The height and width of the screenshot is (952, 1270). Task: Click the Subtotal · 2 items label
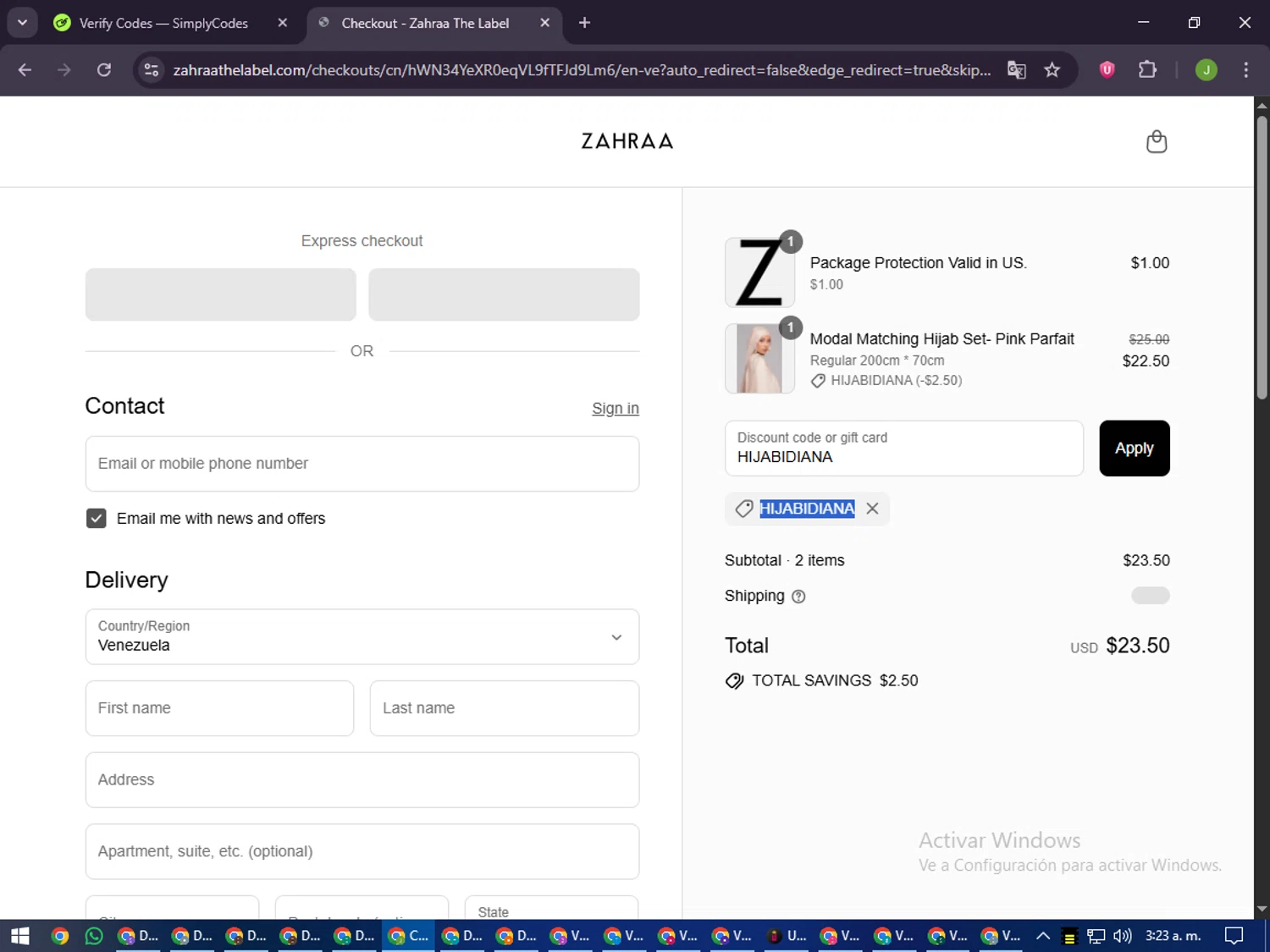coord(784,560)
